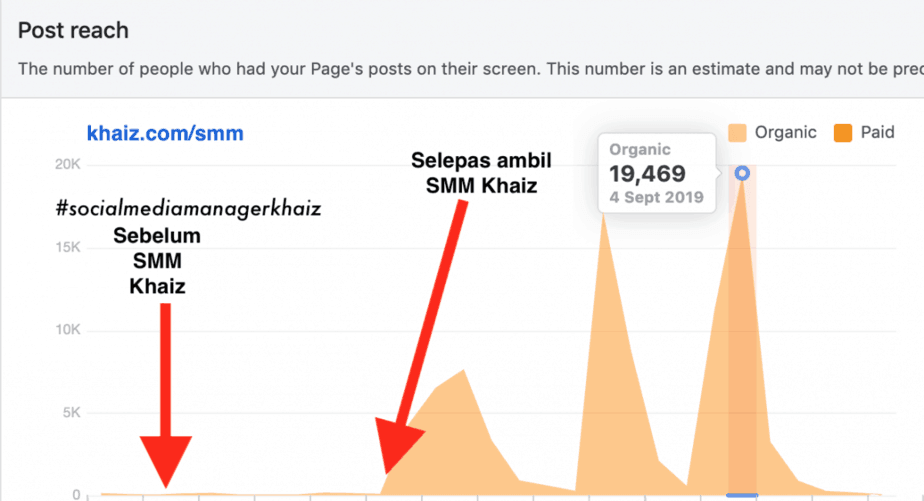Click the 19,469 value in the tooltip

coord(647,174)
